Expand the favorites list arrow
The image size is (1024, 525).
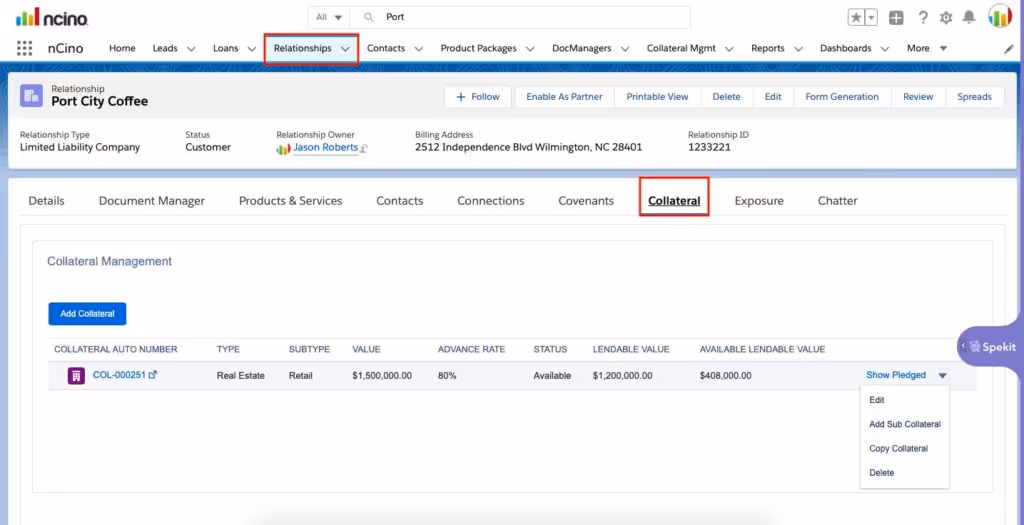click(871, 18)
